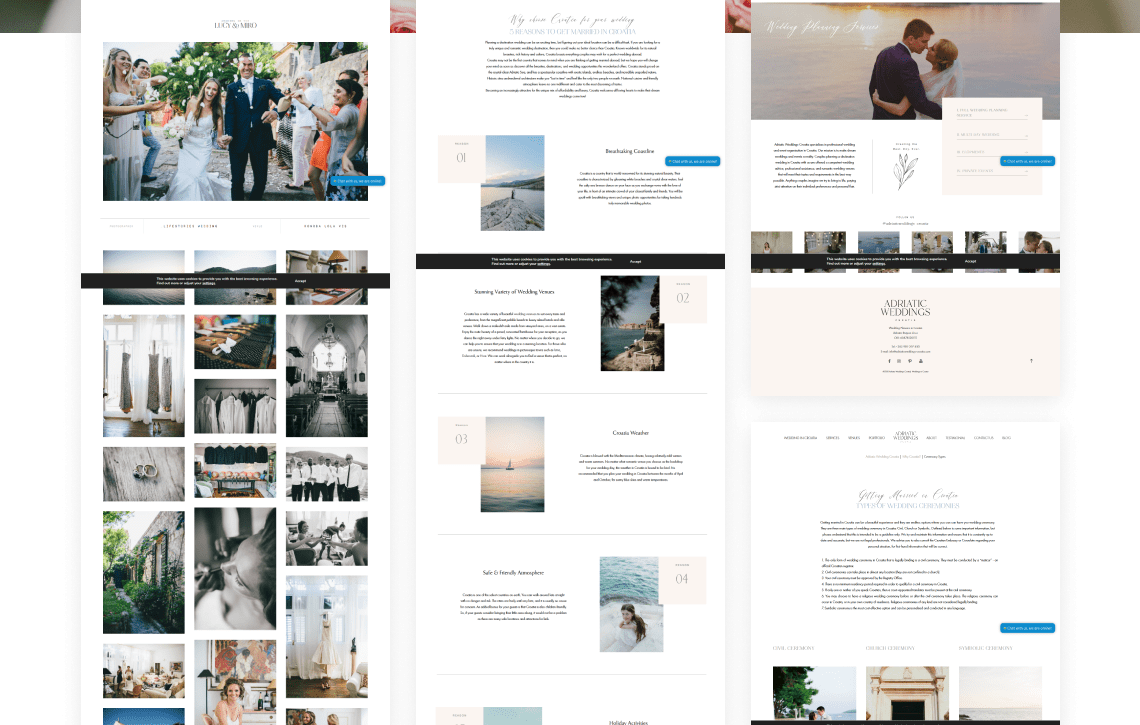Open the Venues menu item

[x=854, y=438]
